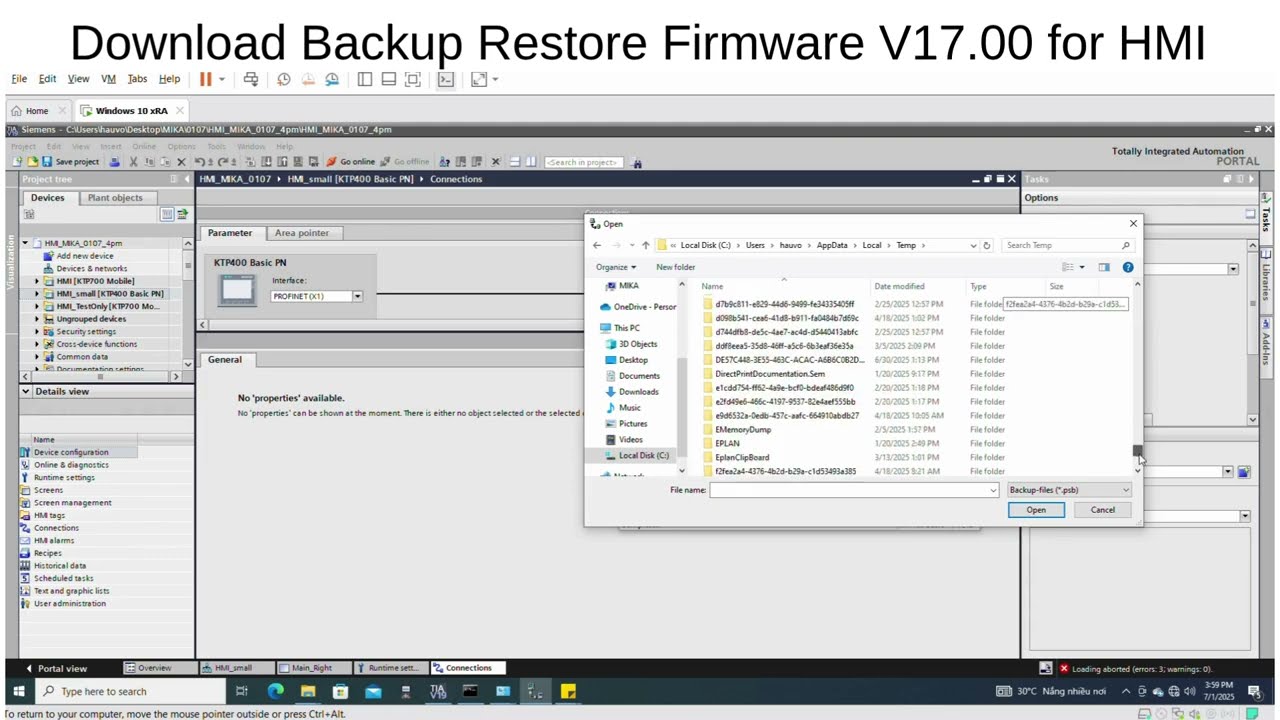This screenshot has width=1280, height=720.
Task: Click the Undo arrow in TIA toolbar
Action: tap(202, 162)
